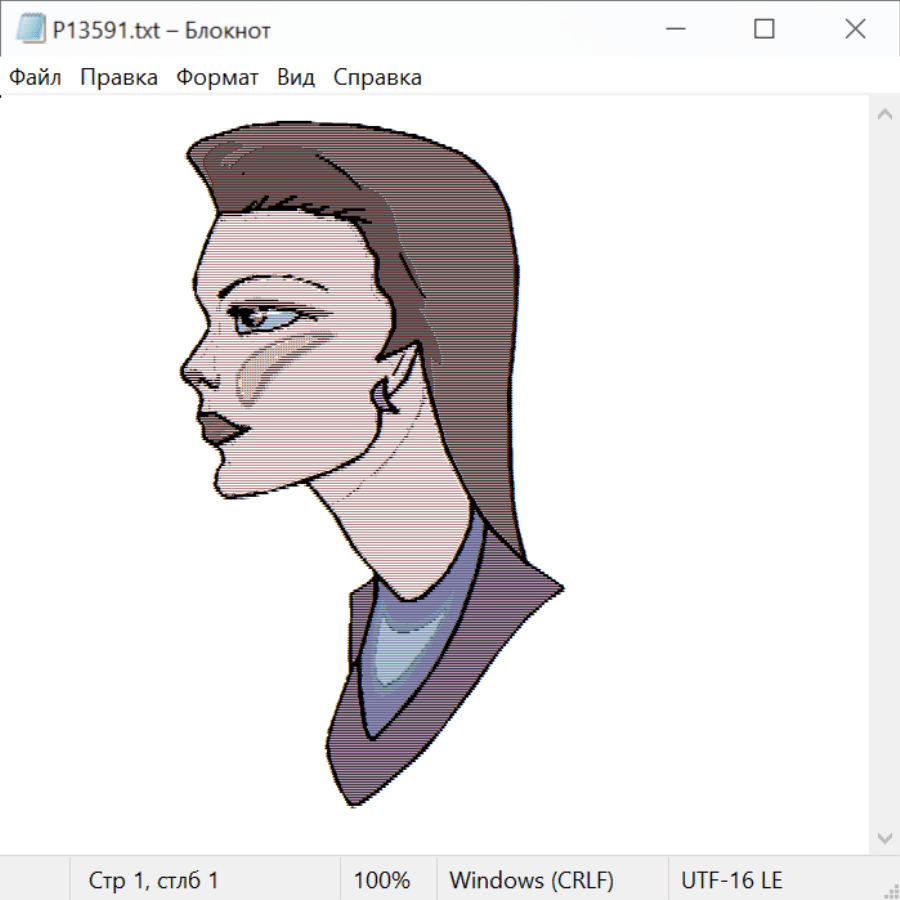This screenshot has height=900, width=900.
Task: Click the P13591.txt title bar text
Action: click(x=161, y=30)
